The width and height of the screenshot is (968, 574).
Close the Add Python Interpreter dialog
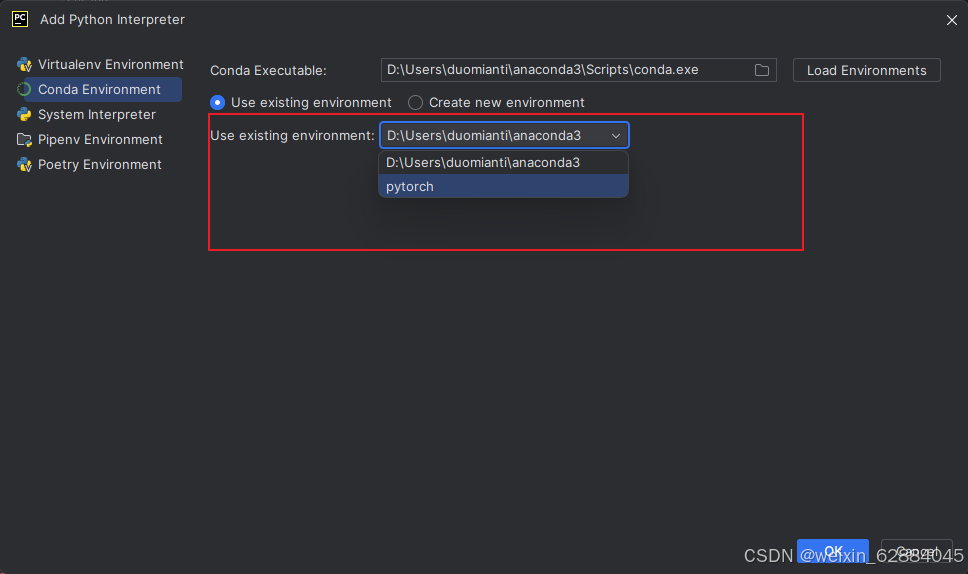(x=951, y=20)
